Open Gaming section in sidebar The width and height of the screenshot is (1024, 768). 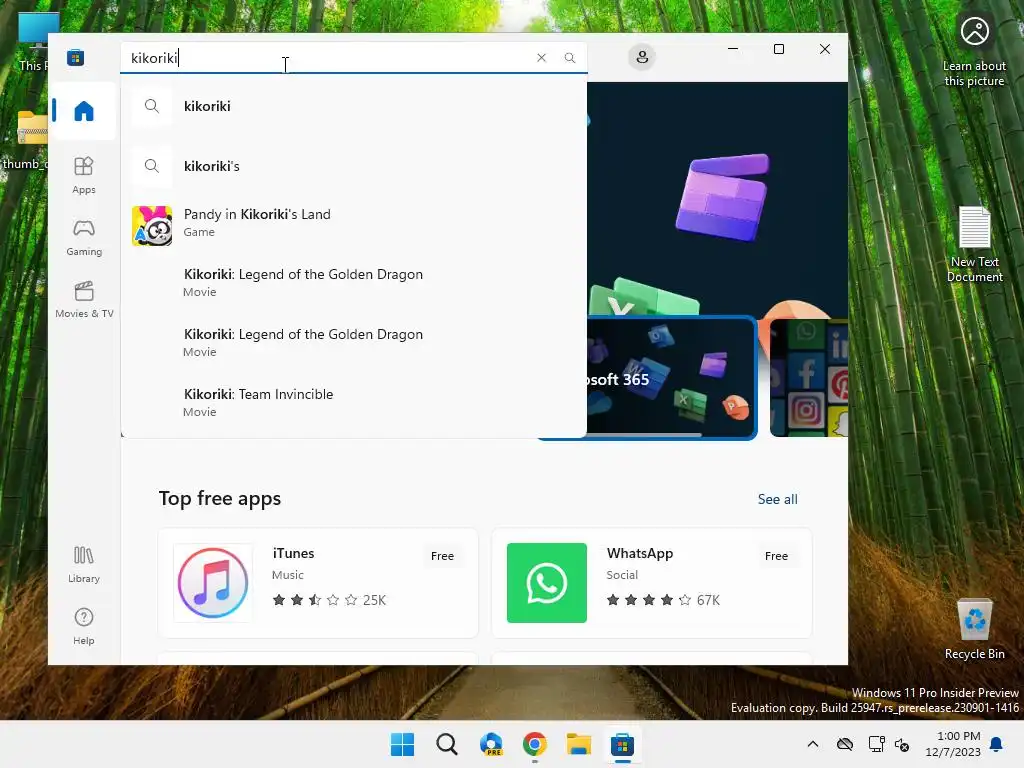tap(84, 237)
